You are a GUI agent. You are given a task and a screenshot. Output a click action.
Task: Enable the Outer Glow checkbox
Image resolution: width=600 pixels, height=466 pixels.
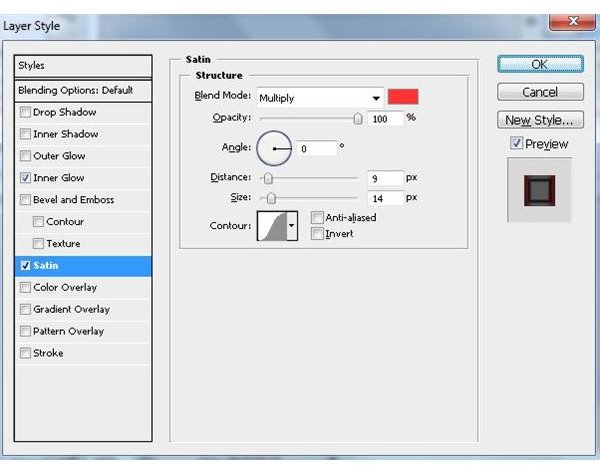(25, 156)
